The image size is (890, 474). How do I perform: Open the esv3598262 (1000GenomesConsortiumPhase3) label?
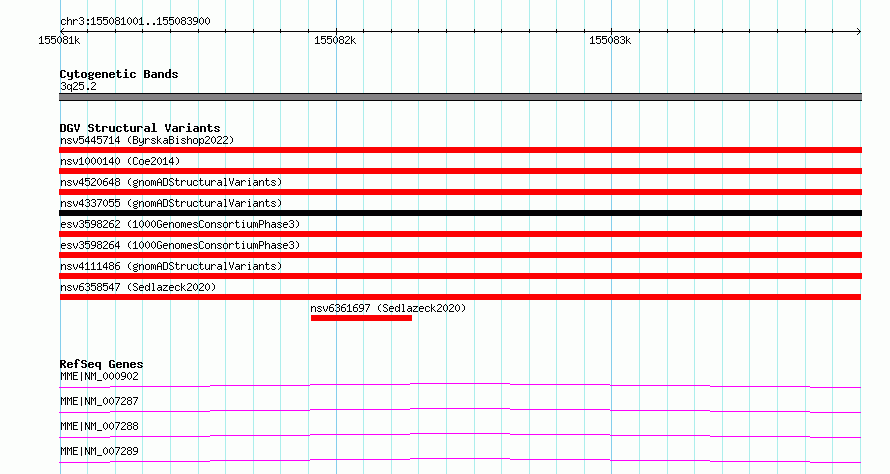tap(180, 224)
